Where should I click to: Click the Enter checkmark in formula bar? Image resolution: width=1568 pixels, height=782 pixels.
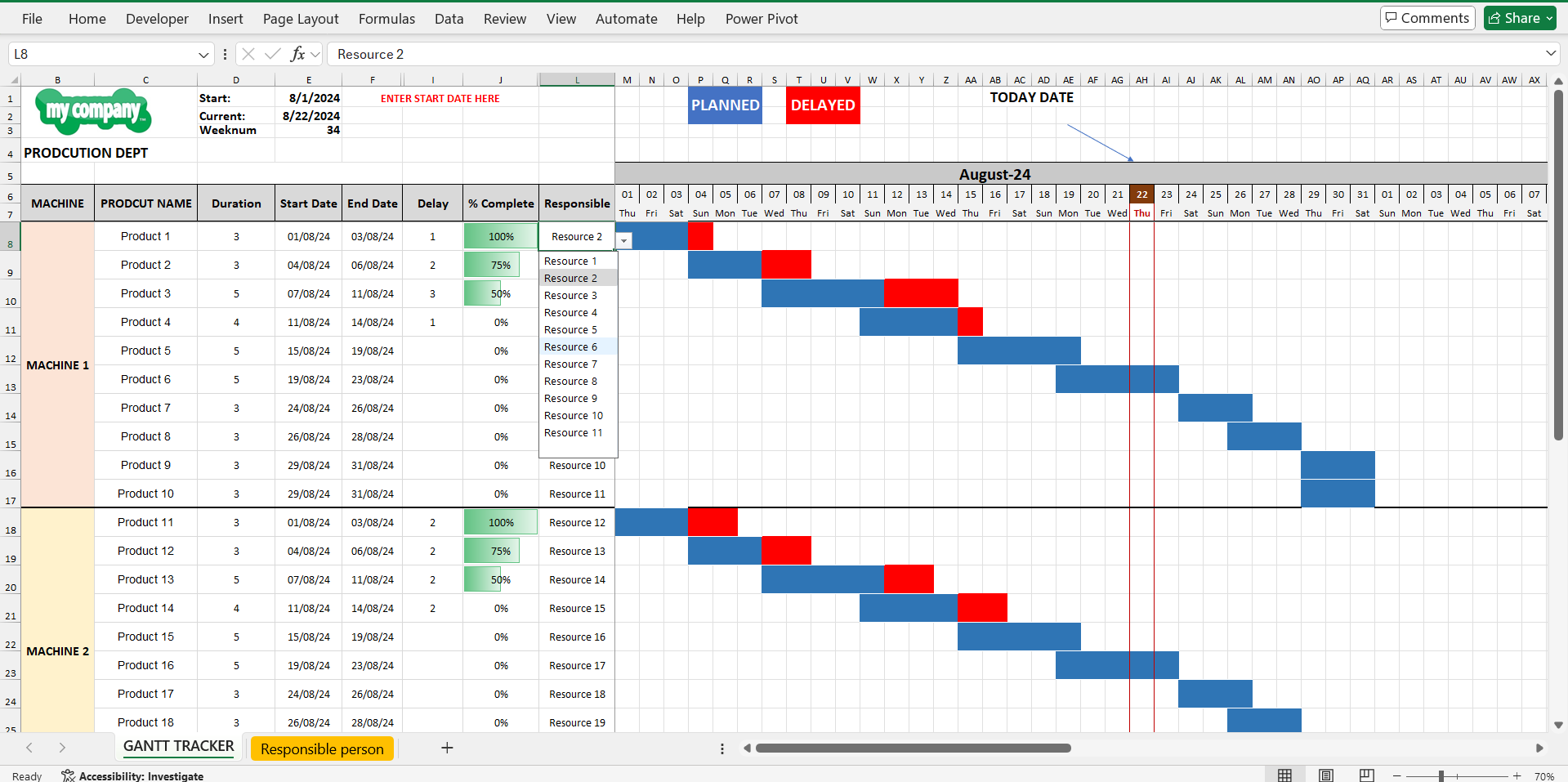point(273,54)
